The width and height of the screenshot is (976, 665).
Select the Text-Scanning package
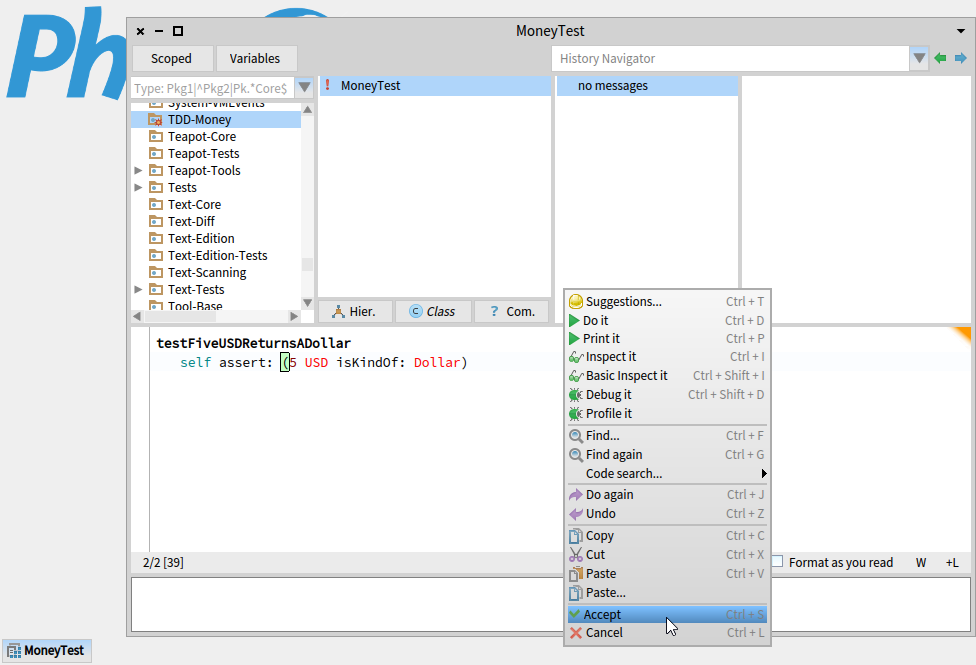pos(216,273)
